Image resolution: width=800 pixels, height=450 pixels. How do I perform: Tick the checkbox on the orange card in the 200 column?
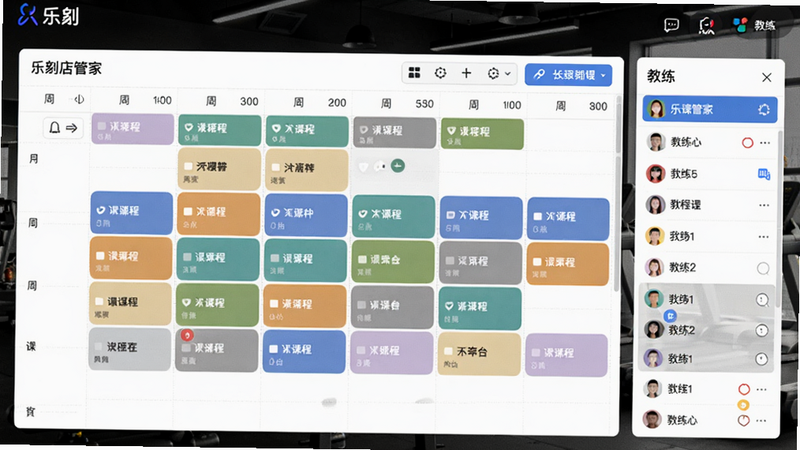pos(274,304)
